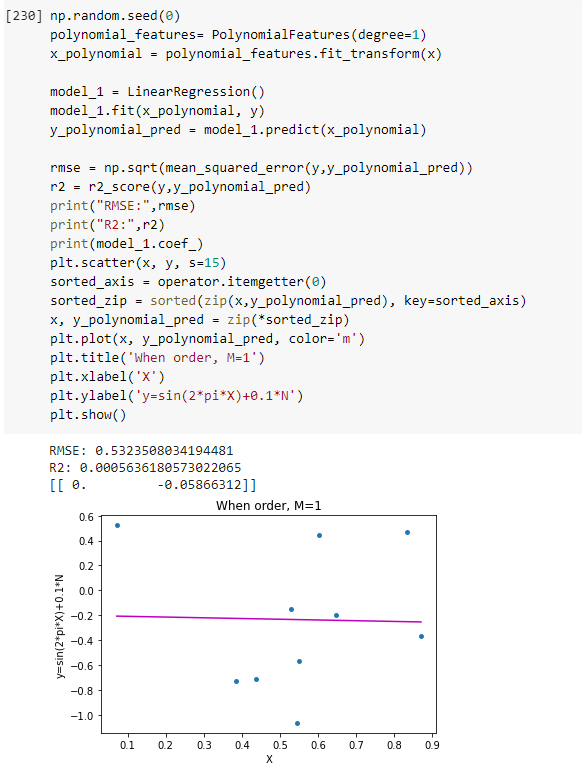The image size is (582, 782).
Task: Click the plt.show() line
Action: coord(88,414)
